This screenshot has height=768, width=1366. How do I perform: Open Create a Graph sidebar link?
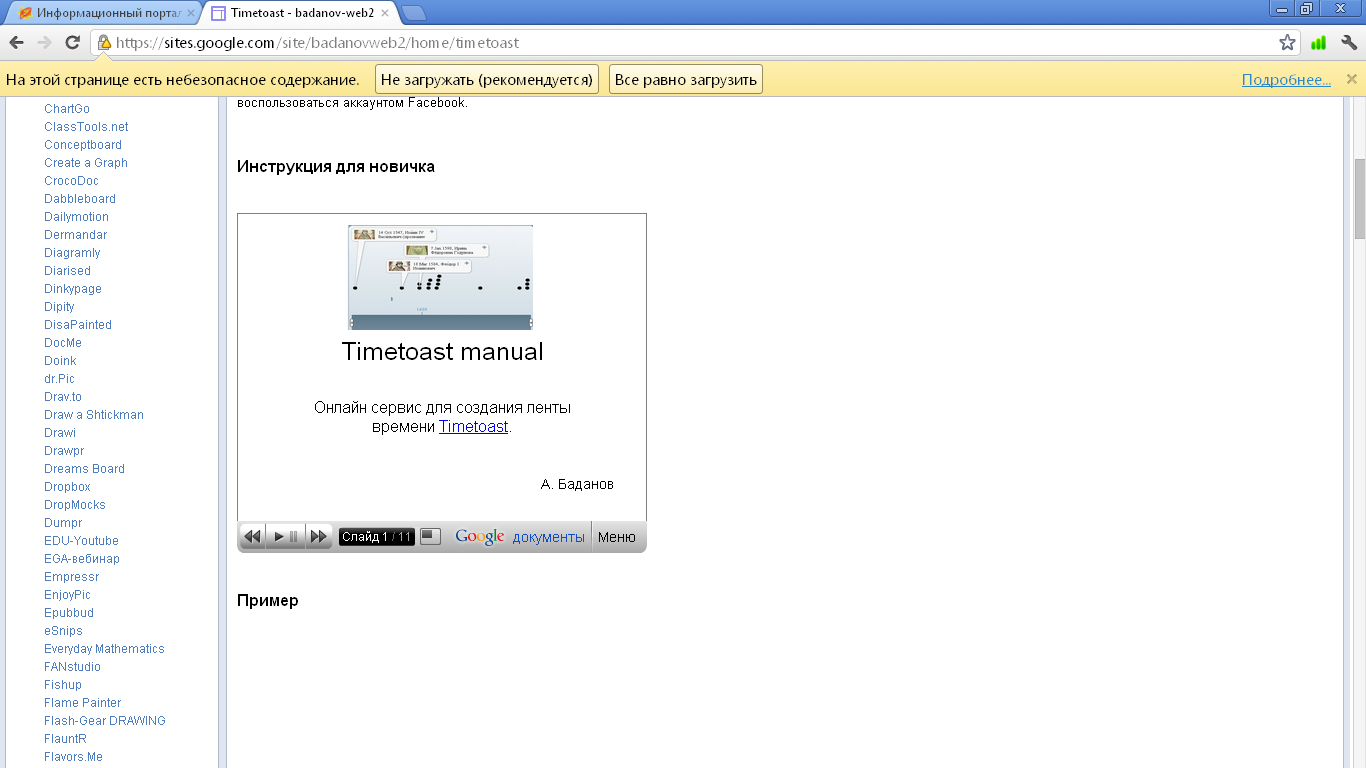click(86, 163)
